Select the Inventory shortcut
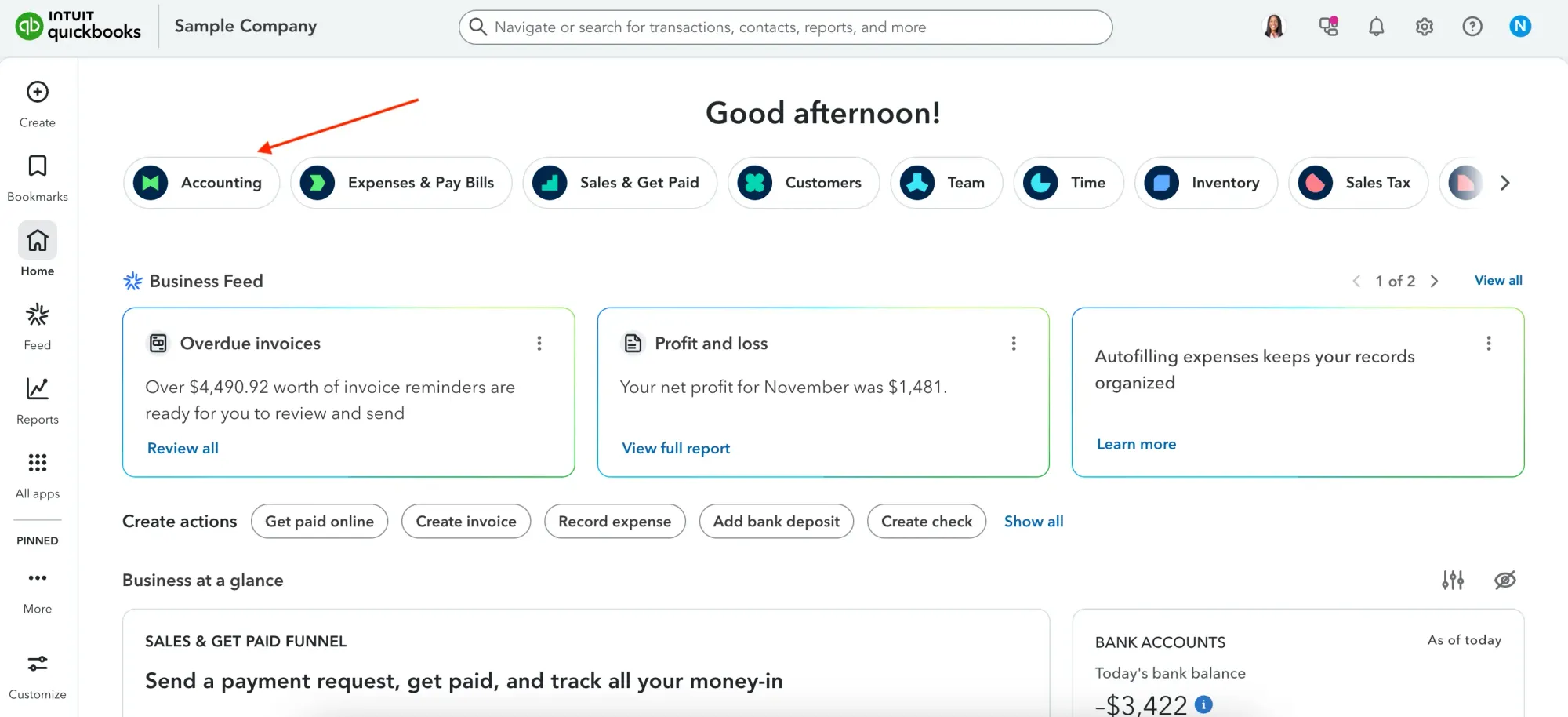The height and width of the screenshot is (717, 1568). pos(1206,183)
